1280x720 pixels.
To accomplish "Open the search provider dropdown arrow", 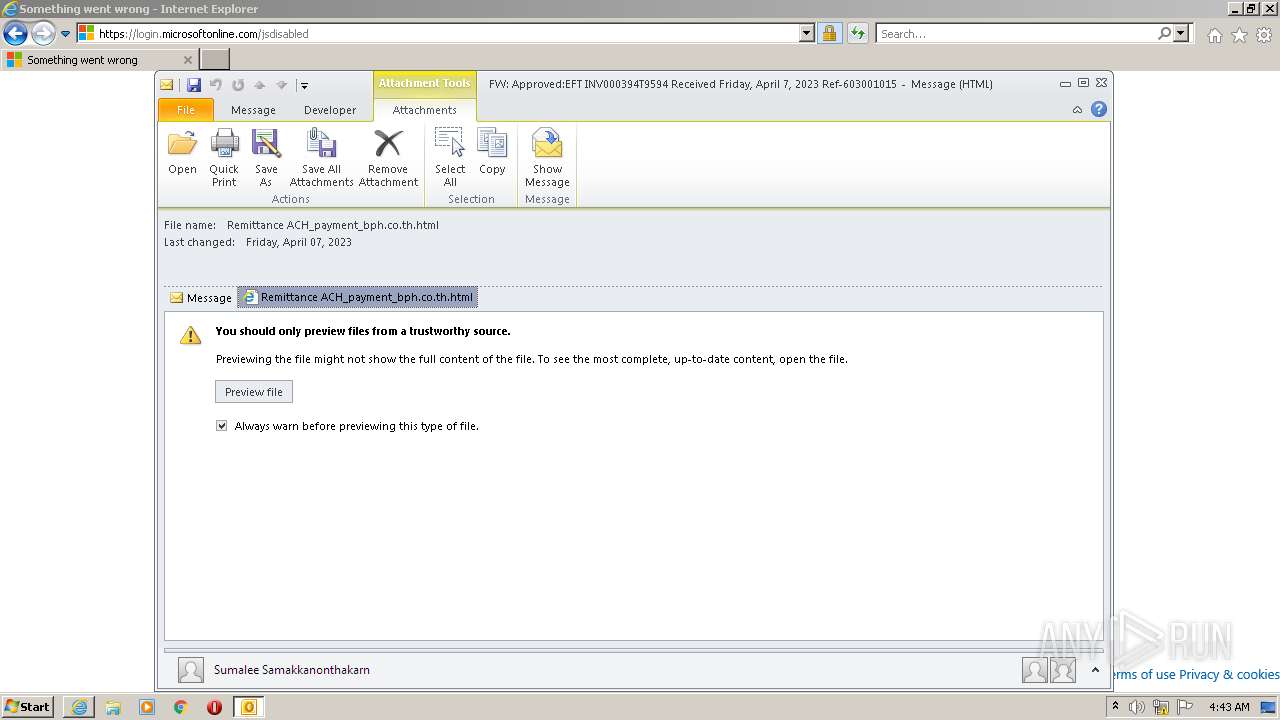I will pyautogui.click(x=1182, y=33).
